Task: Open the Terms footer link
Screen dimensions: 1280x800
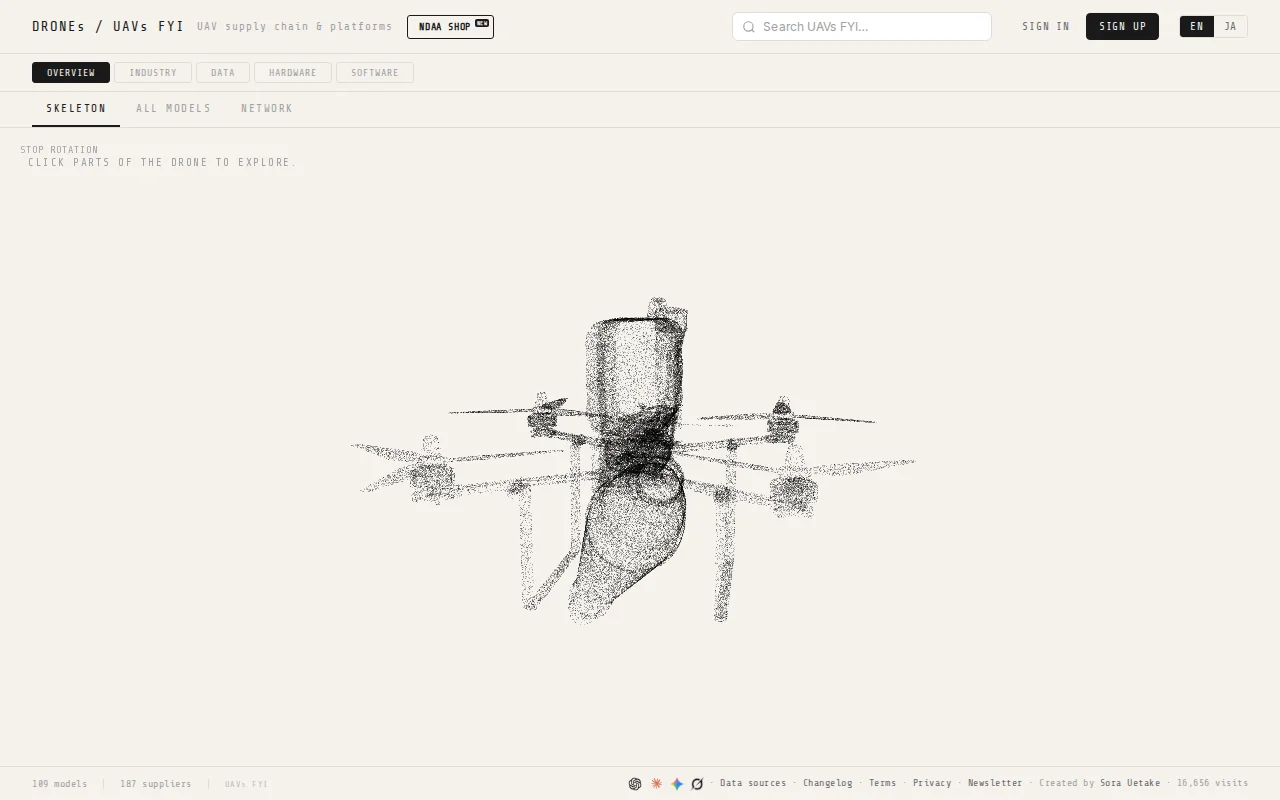Action: point(882,784)
